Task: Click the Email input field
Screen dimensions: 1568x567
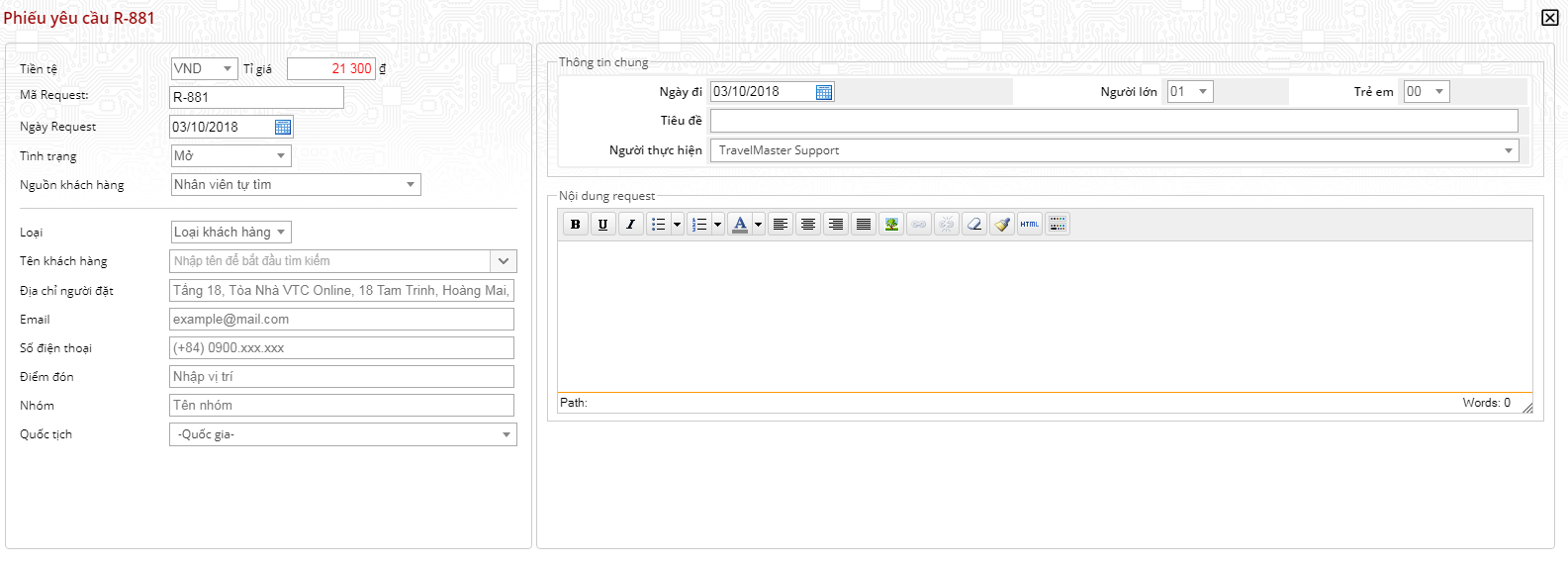Action: pyautogui.click(x=342, y=319)
